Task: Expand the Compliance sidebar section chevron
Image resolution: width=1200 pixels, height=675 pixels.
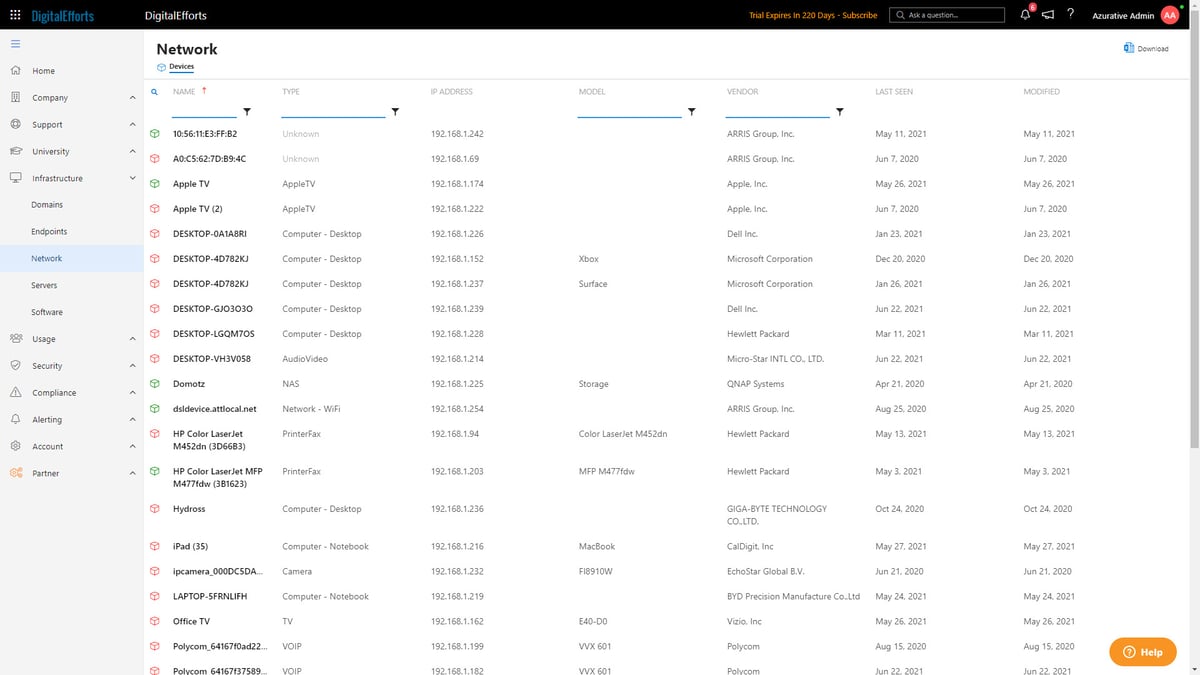Action: [x=133, y=393]
